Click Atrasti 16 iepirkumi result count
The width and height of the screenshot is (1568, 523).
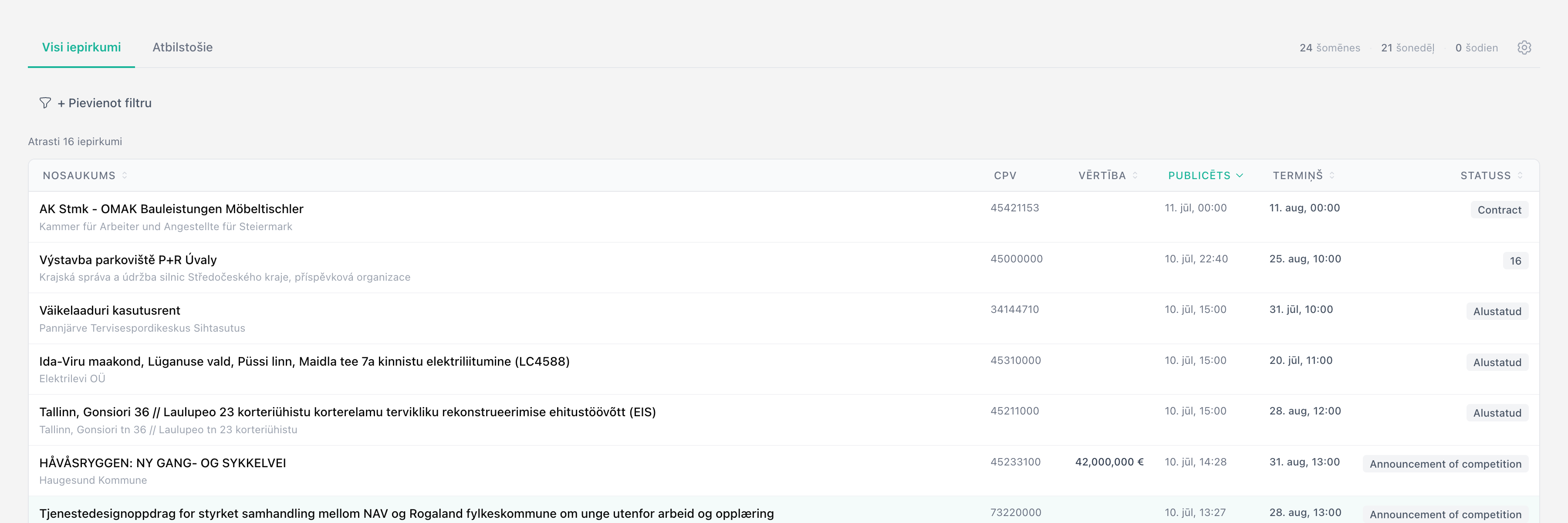coord(75,141)
